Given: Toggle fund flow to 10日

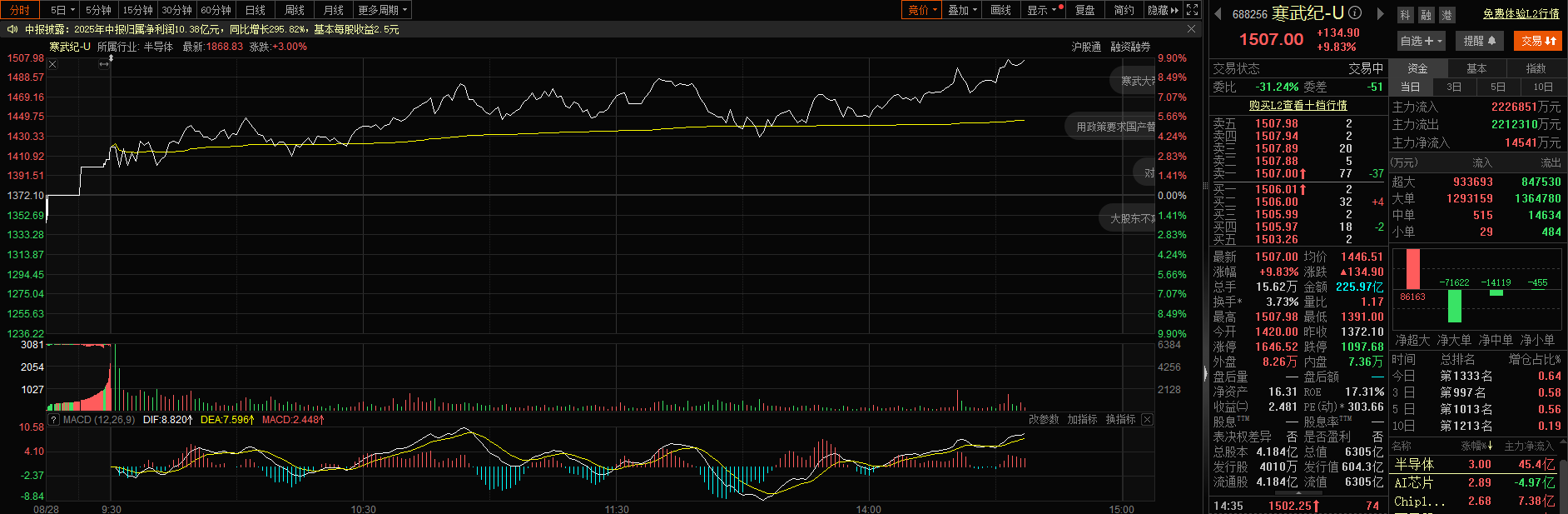Looking at the screenshot, I should [x=1543, y=87].
